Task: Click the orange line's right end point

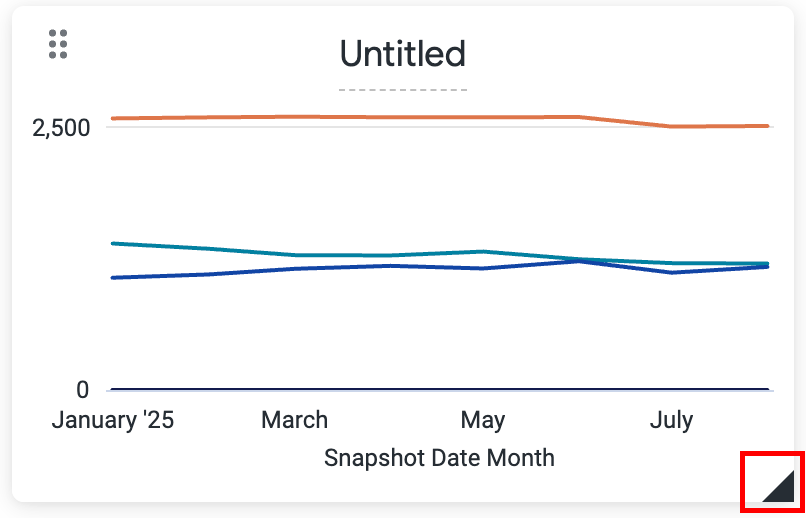Action: [x=767, y=126]
